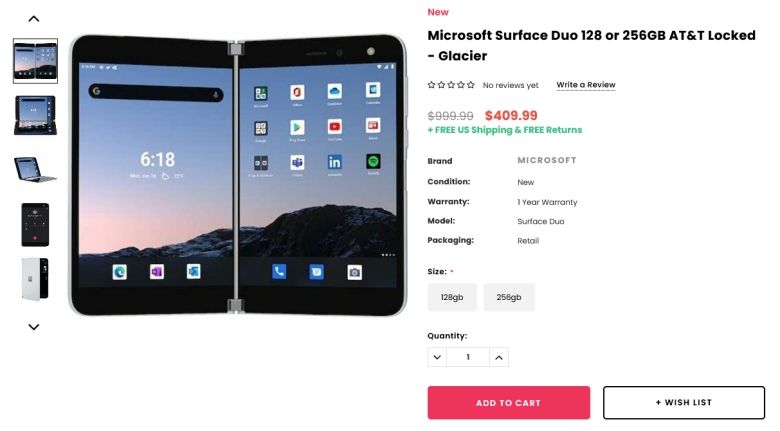Select the first open dual-screen thumbnail
Image resolution: width=780 pixels, height=431 pixels.
[35, 61]
